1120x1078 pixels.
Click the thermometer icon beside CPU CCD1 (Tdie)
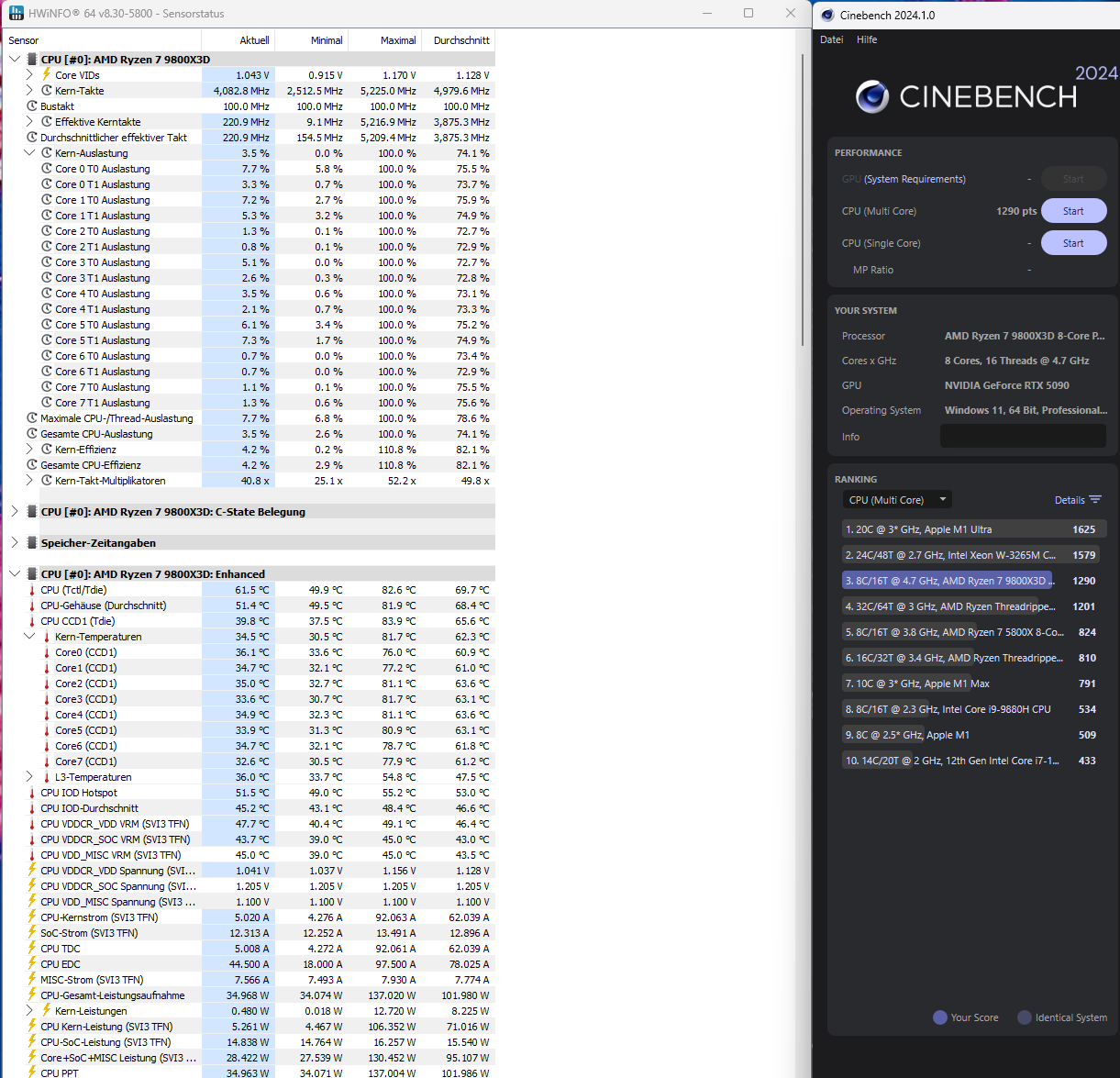click(32, 621)
